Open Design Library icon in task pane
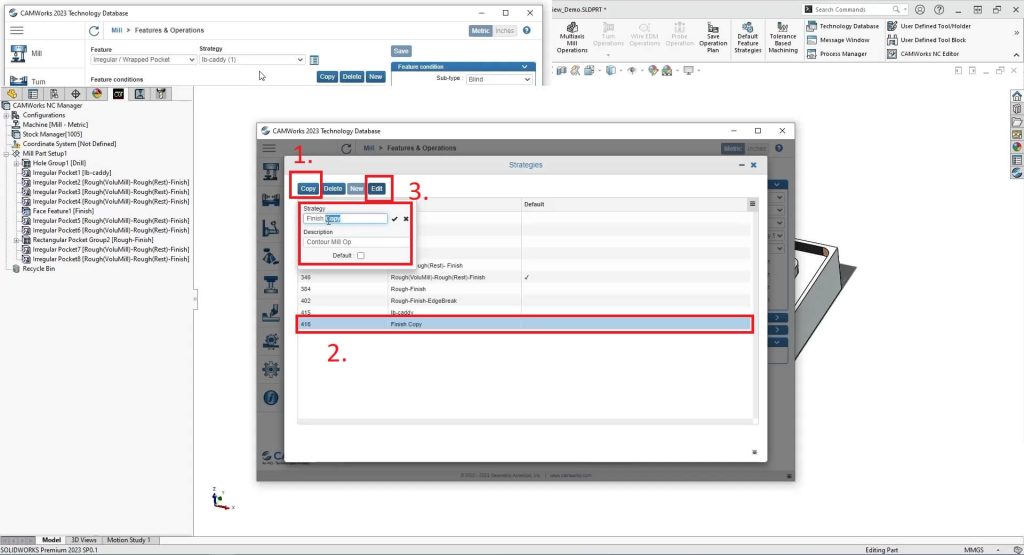 click(1017, 109)
